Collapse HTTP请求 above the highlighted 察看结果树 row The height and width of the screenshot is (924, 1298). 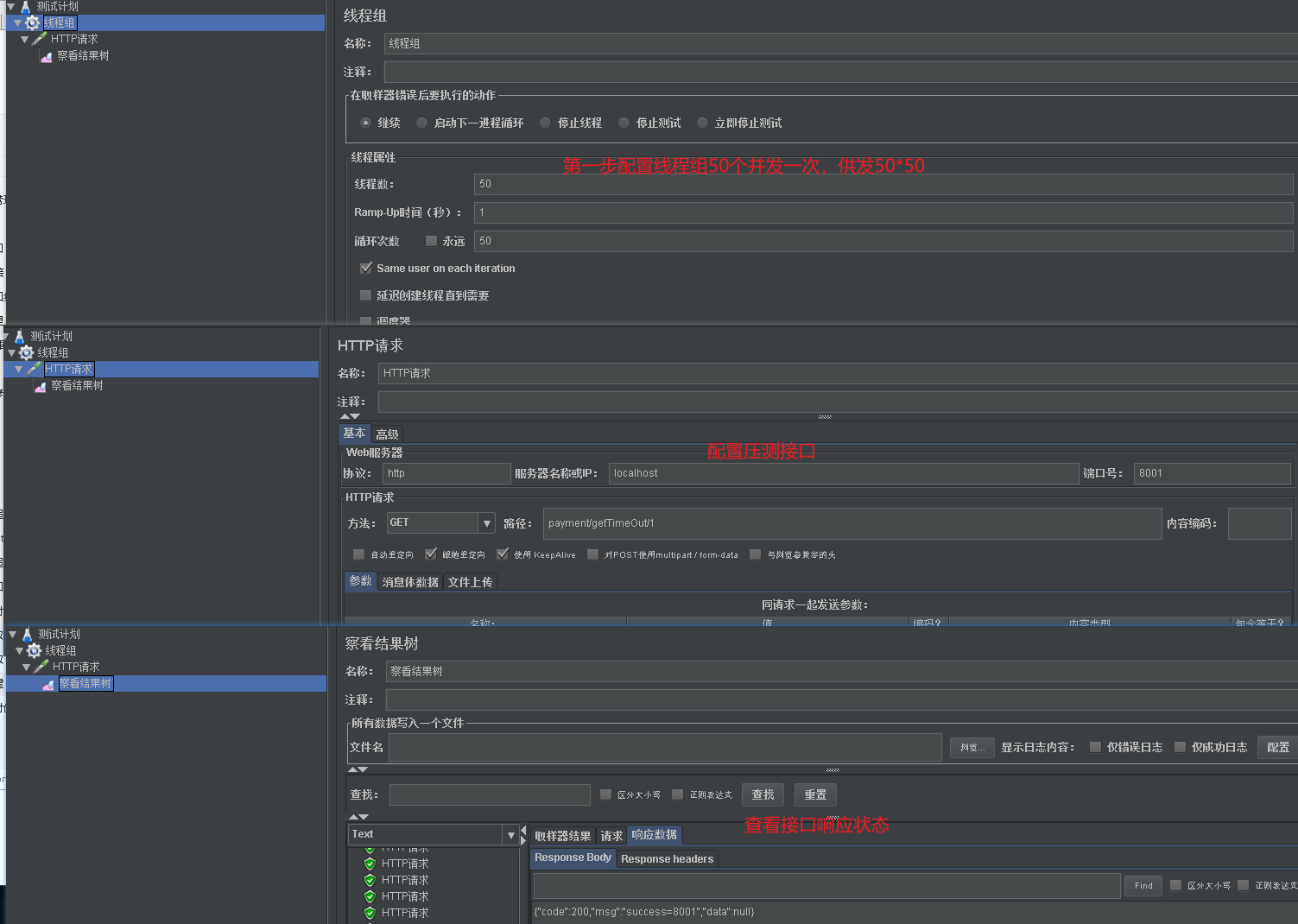(x=27, y=667)
